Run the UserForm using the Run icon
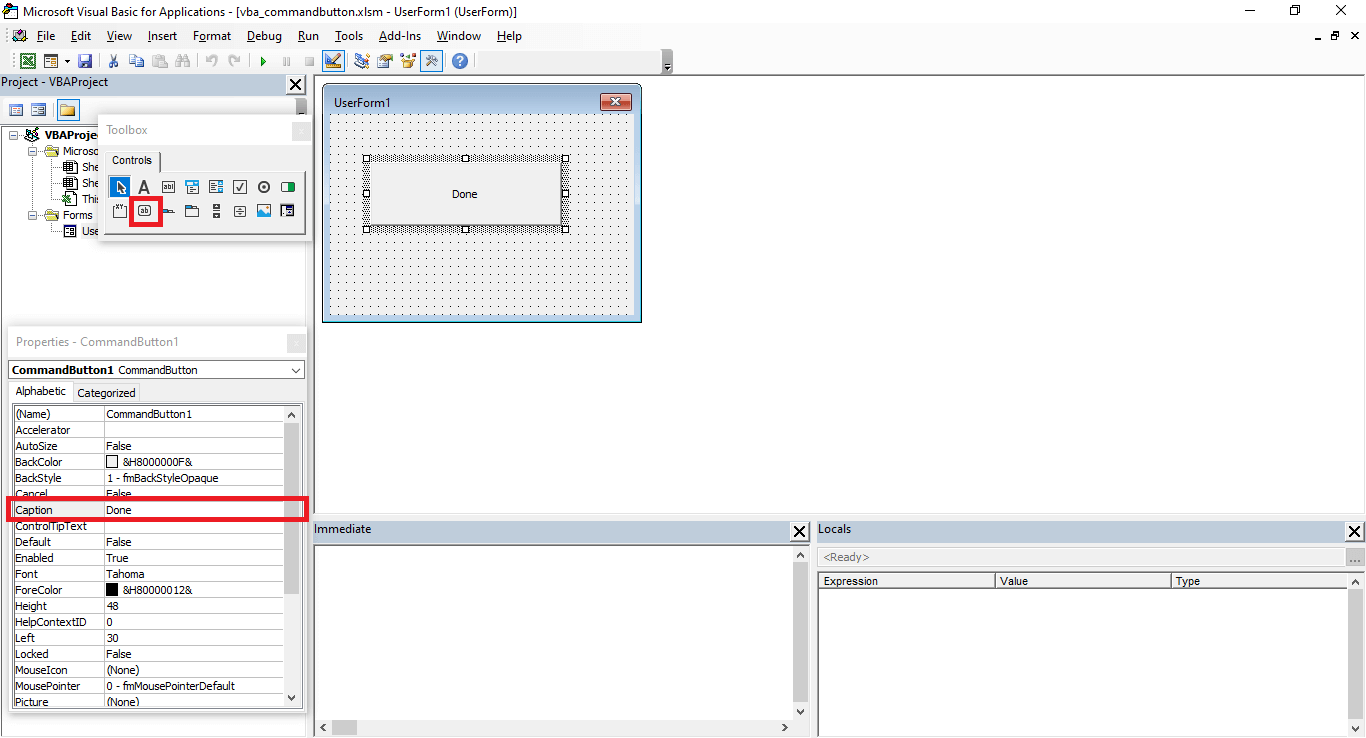The height and width of the screenshot is (738, 1366). tap(263, 60)
